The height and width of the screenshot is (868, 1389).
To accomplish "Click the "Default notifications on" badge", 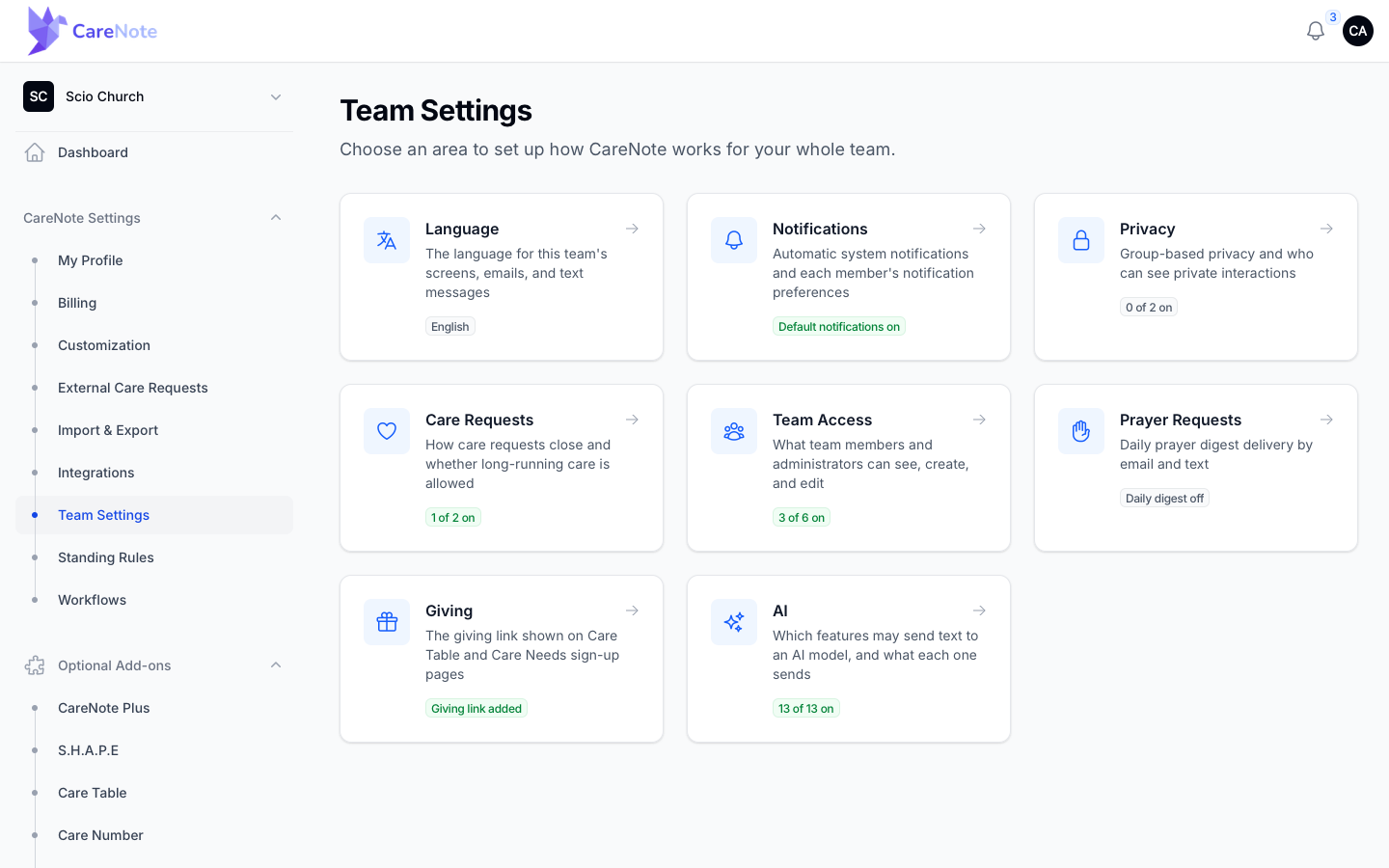I will click(x=839, y=327).
